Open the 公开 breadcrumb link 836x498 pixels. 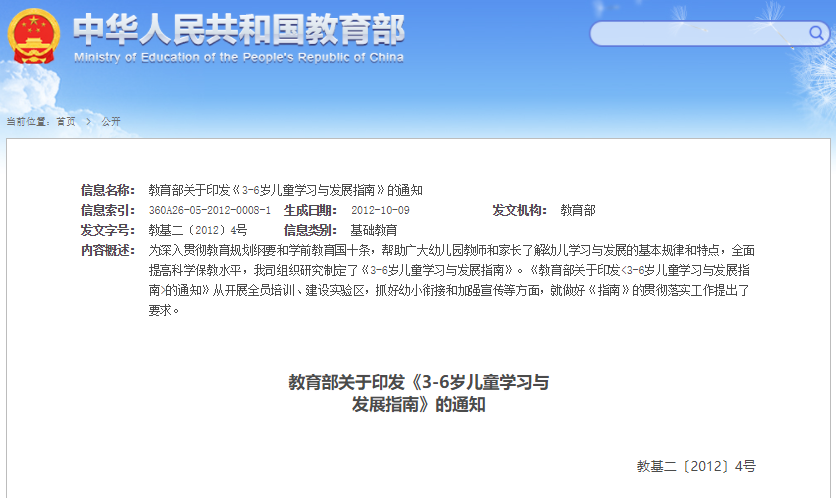click(x=111, y=122)
